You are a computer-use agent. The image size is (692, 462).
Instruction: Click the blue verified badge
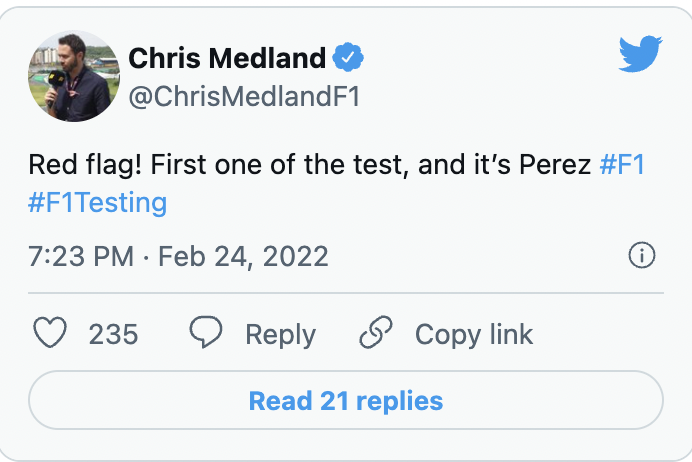pyautogui.click(x=349, y=58)
